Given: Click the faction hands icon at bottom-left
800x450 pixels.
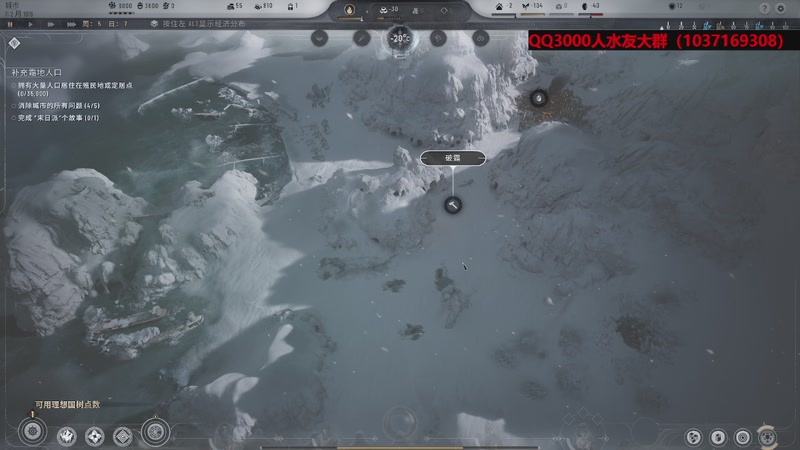Looking at the screenshot, I should point(66,437).
